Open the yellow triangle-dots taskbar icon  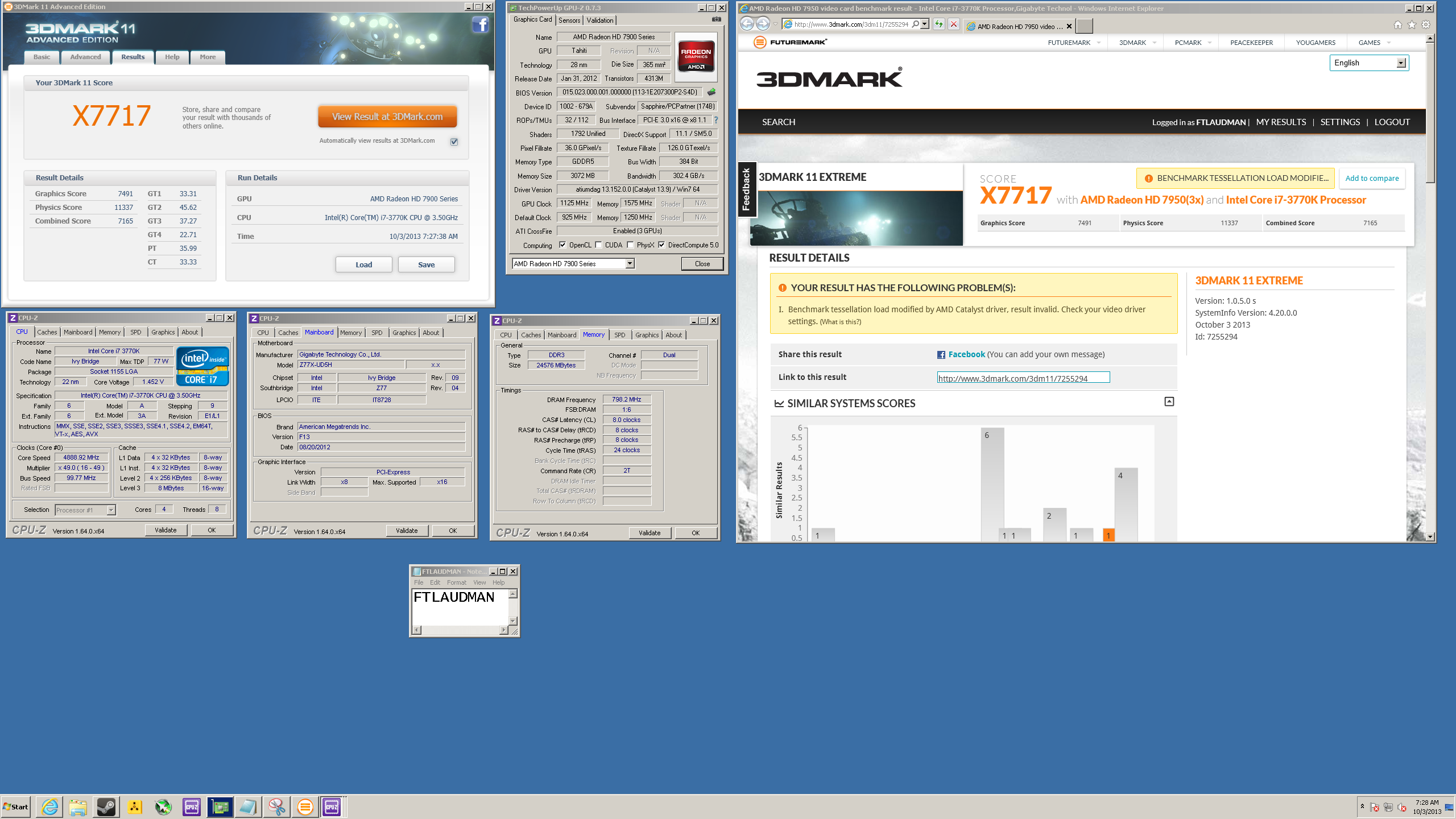(135, 806)
